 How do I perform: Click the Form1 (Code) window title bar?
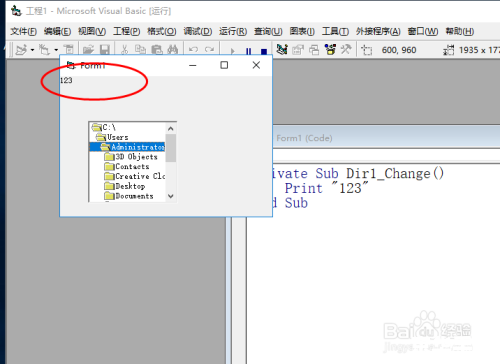pos(386,138)
